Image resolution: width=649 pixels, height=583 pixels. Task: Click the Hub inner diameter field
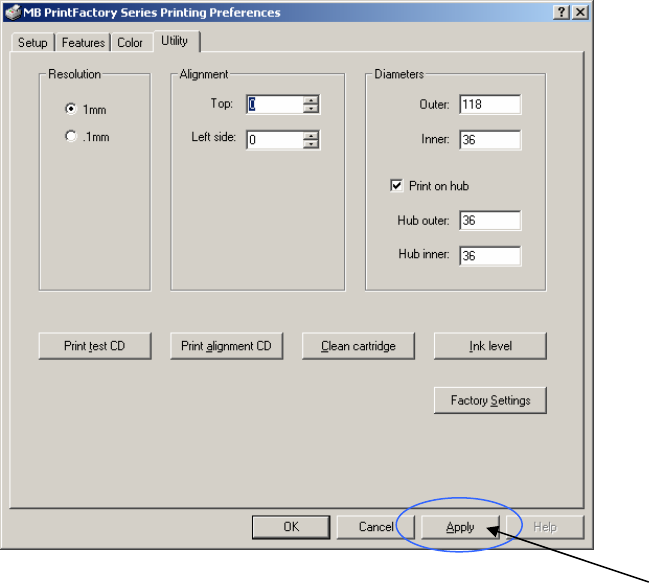click(490, 256)
